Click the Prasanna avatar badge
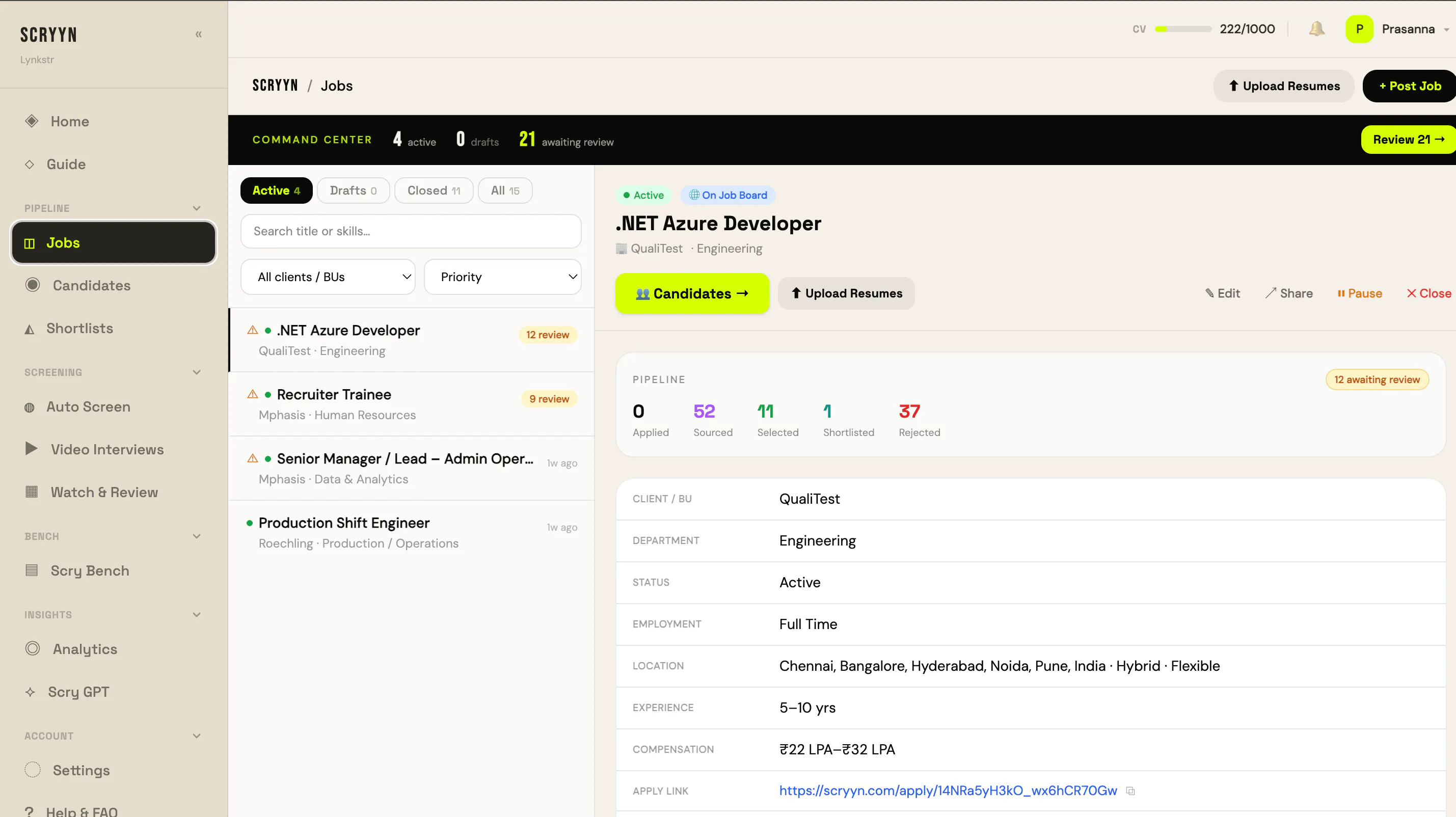The width and height of the screenshot is (1456, 817). coord(1359,29)
